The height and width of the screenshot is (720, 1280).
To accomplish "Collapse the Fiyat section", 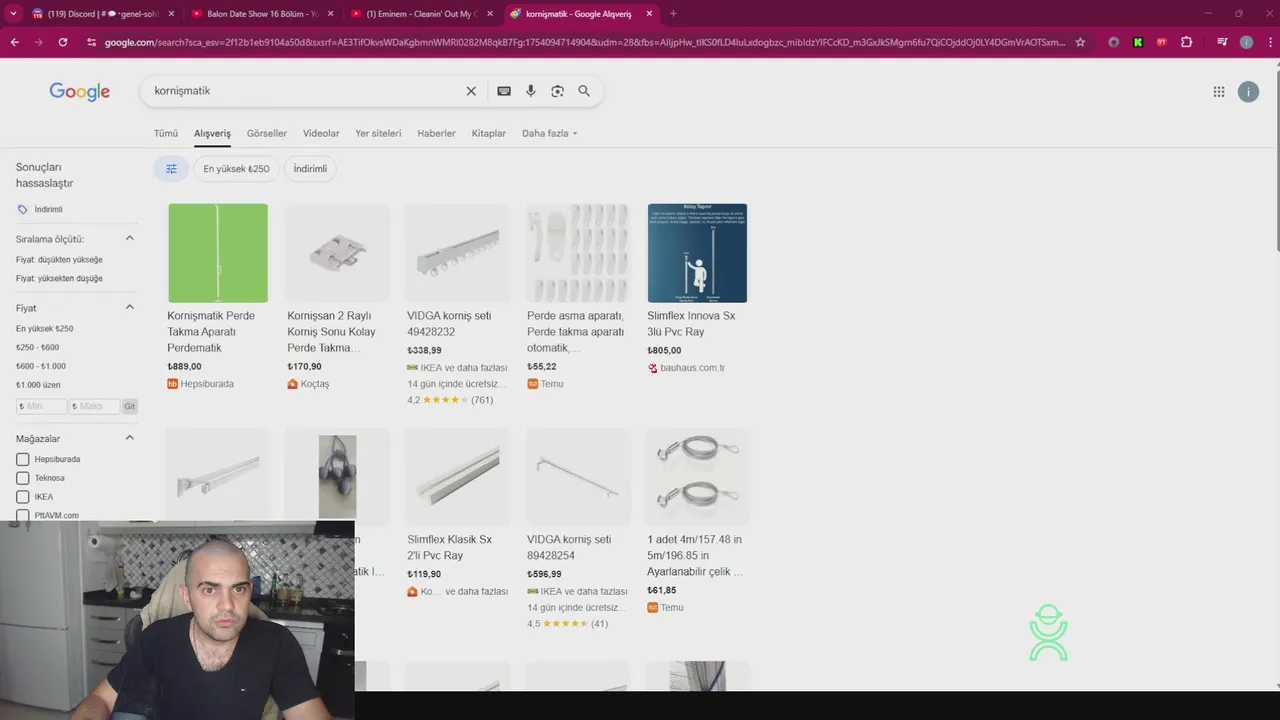I will (129, 308).
